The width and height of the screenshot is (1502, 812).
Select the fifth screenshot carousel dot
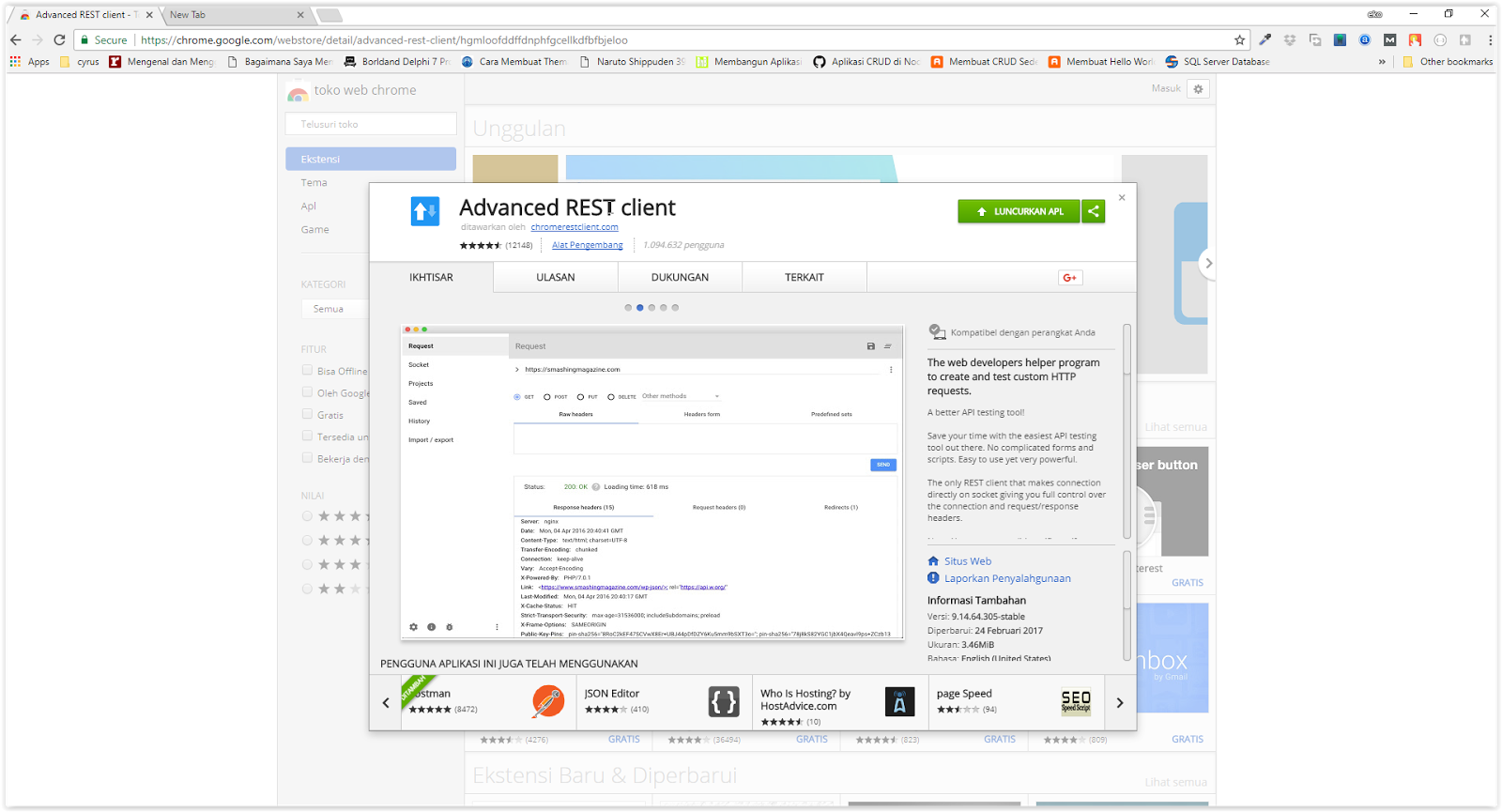click(x=675, y=308)
